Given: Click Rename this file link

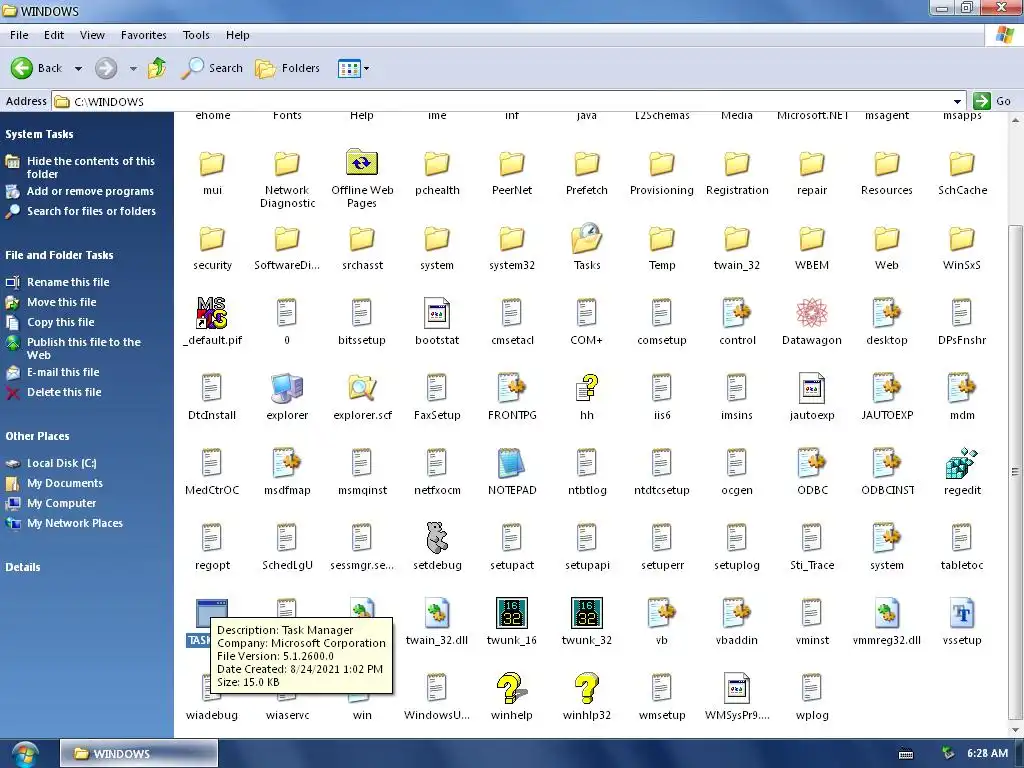Looking at the screenshot, I should click(x=68, y=282).
